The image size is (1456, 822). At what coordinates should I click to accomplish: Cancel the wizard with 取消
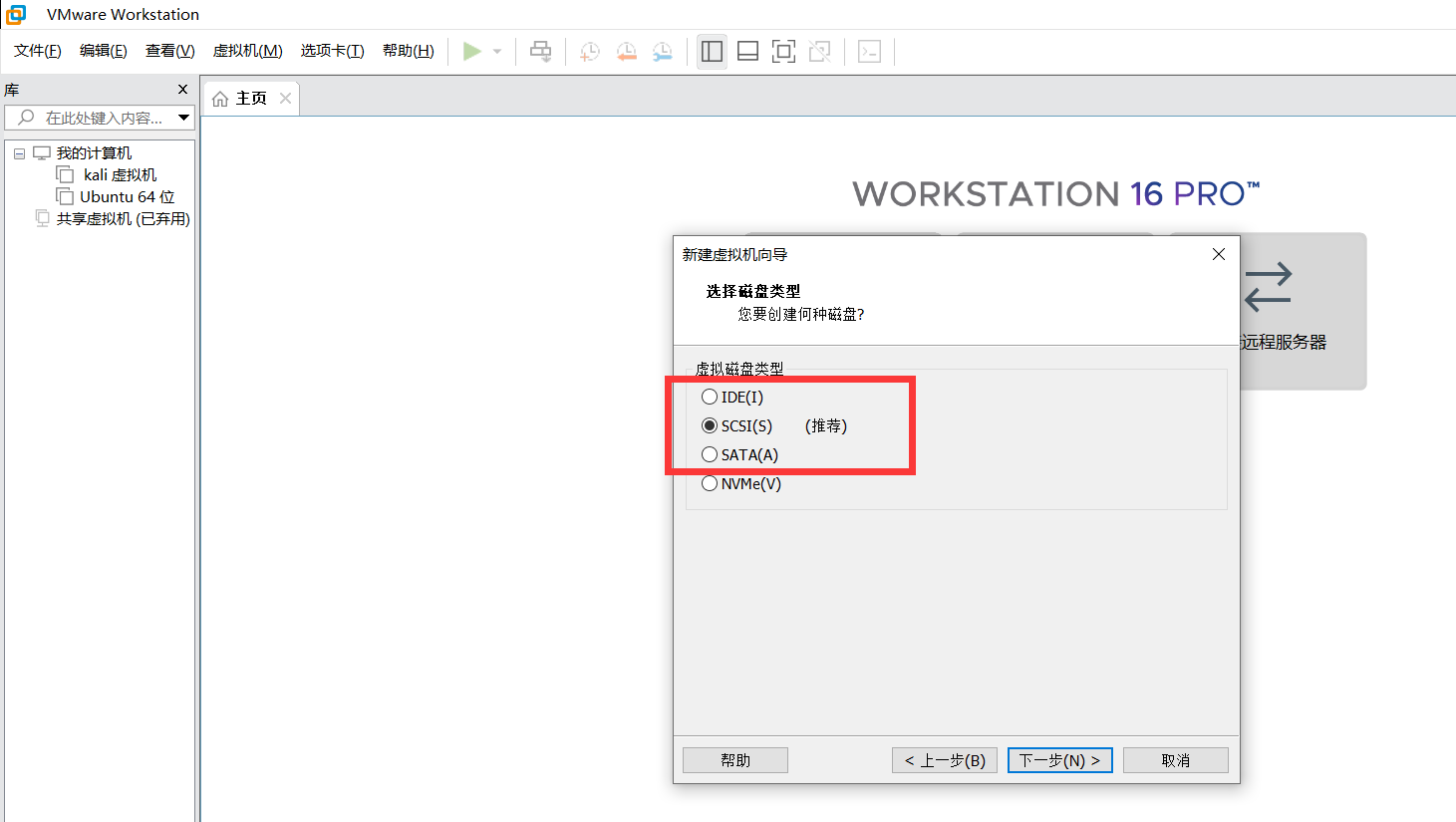point(1176,760)
